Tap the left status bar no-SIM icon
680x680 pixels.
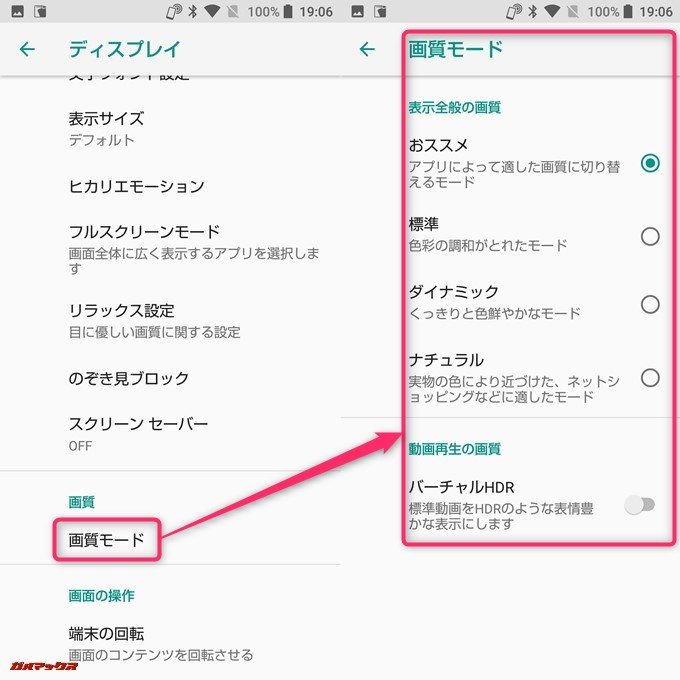(233, 11)
